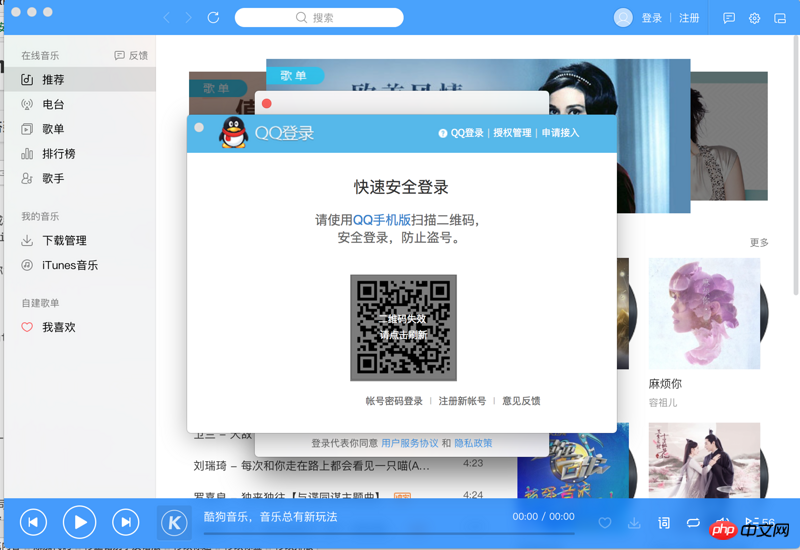Screen dimensions: 800x550
Task: Open the 用户服务协议 link
Action: pos(410,443)
